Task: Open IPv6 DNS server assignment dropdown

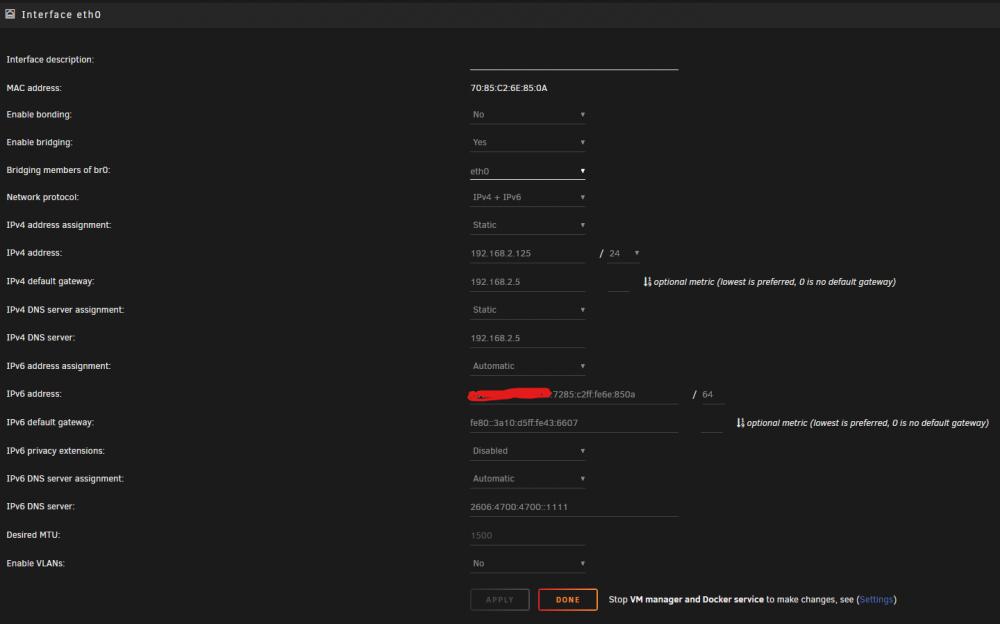Action: [x=527, y=479]
